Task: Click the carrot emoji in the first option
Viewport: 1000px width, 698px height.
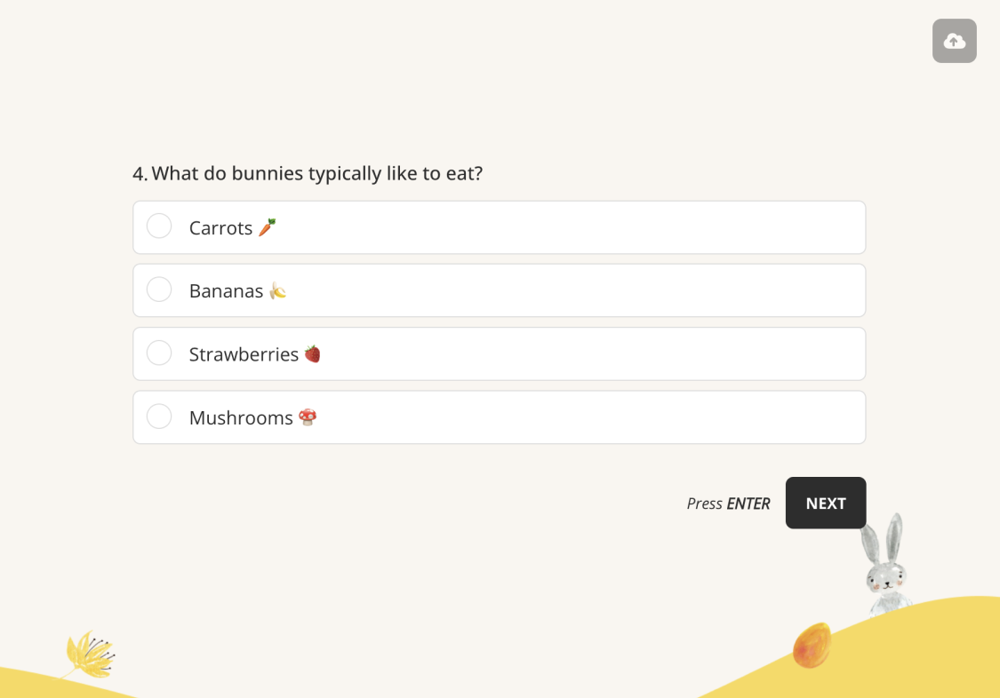Action: click(x=265, y=226)
